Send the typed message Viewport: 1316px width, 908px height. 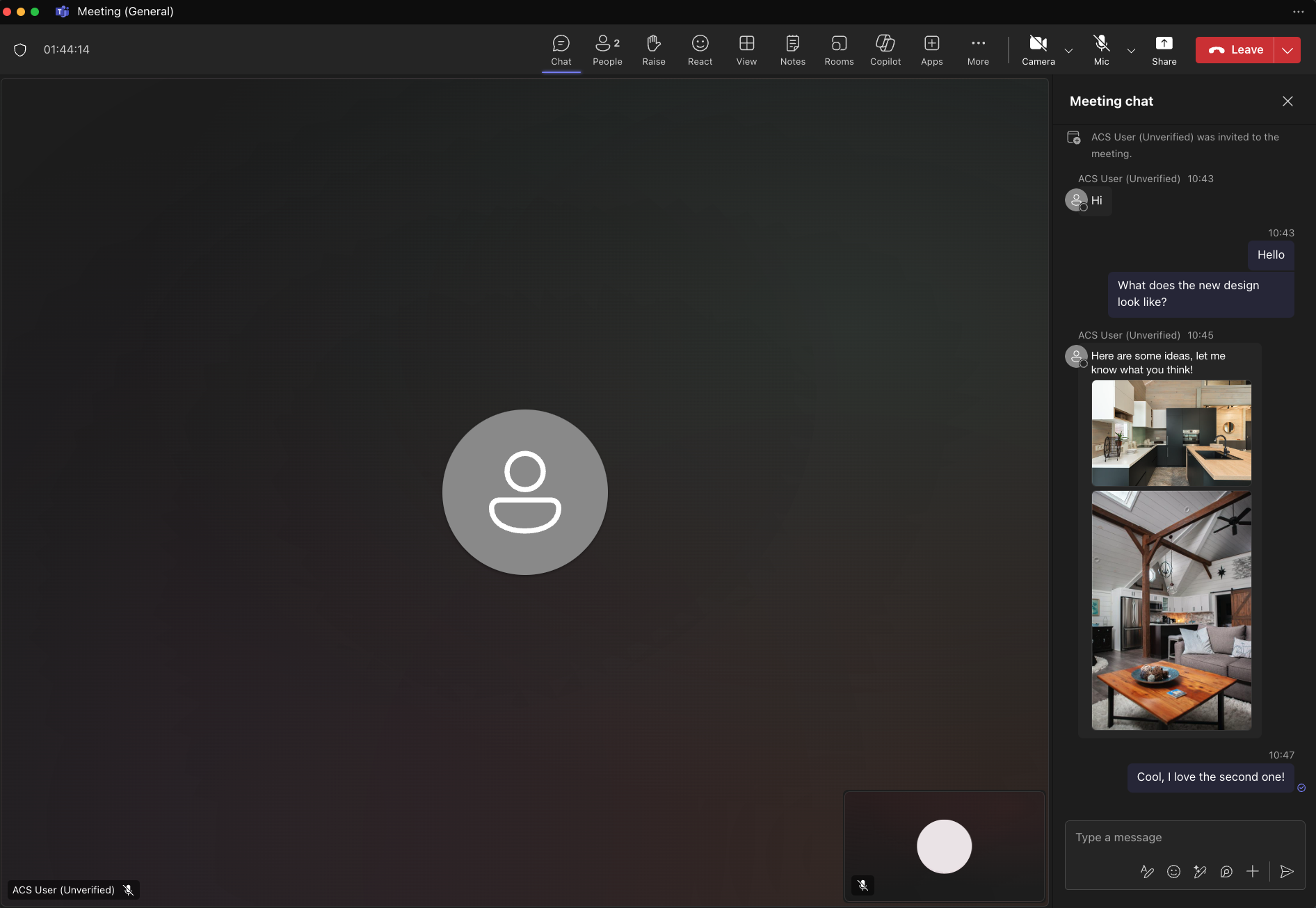1287,871
